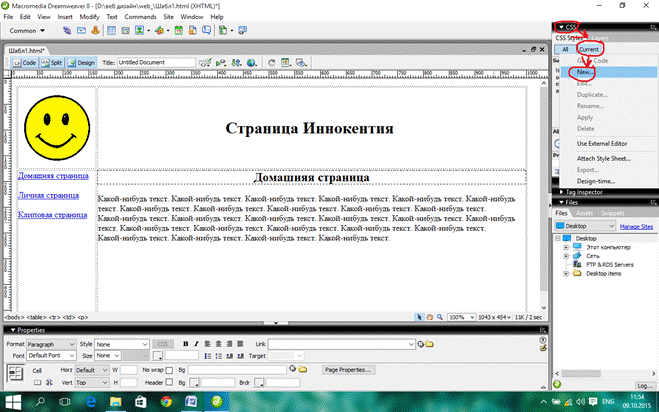Screen dimensions: 659x412
Task: Click the Date insert icon
Action: (x=179, y=30)
